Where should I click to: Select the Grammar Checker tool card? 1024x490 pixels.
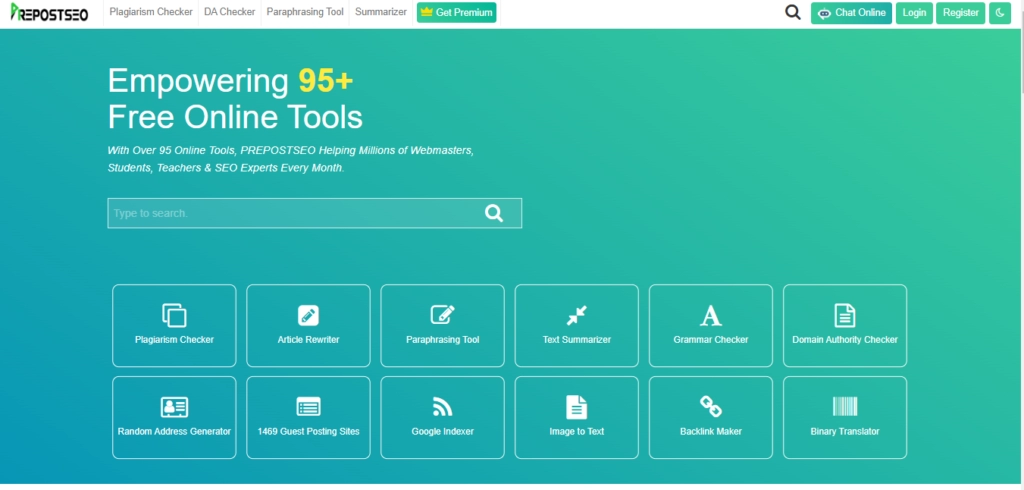pos(710,326)
